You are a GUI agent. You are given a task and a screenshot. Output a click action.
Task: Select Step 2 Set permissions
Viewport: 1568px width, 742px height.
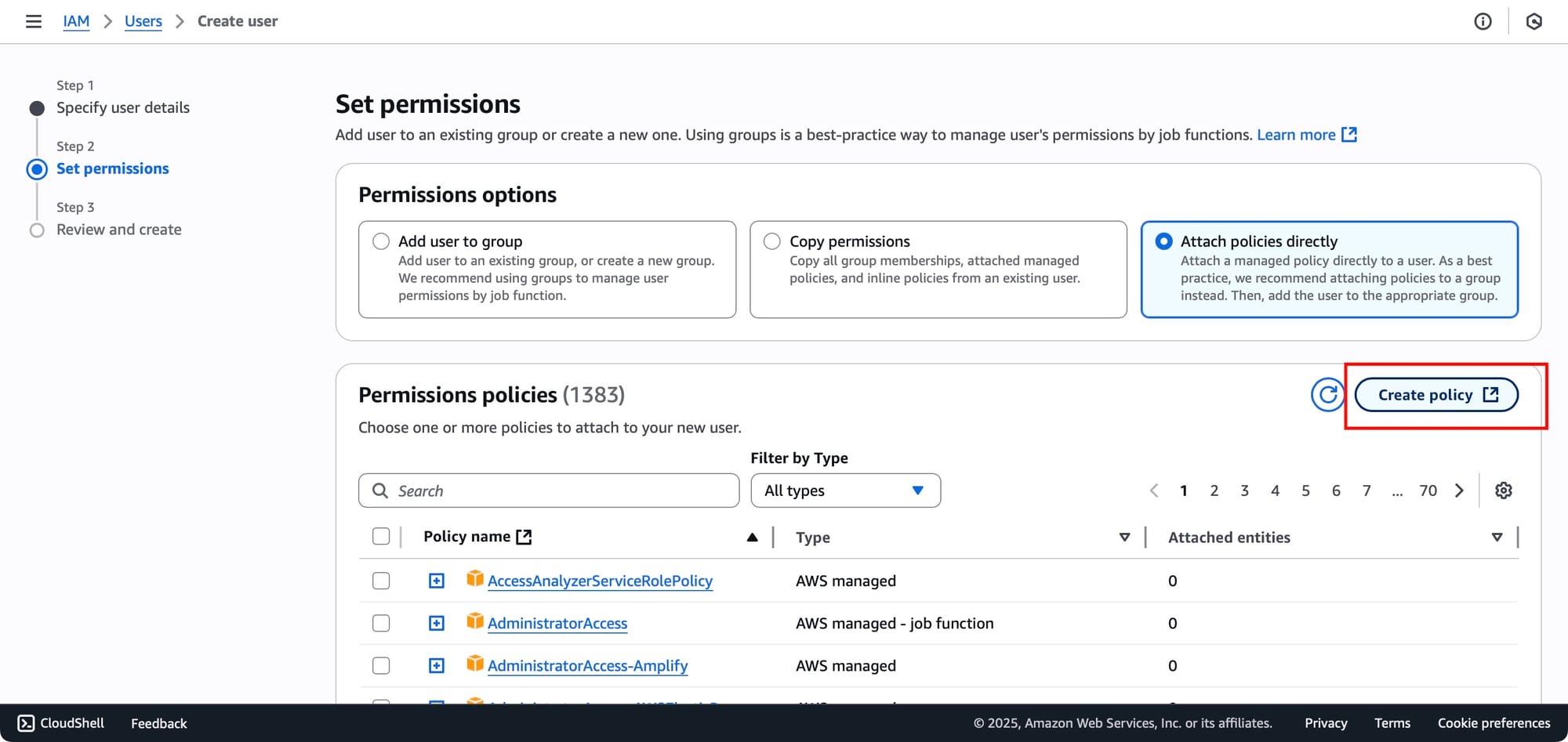(x=113, y=168)
